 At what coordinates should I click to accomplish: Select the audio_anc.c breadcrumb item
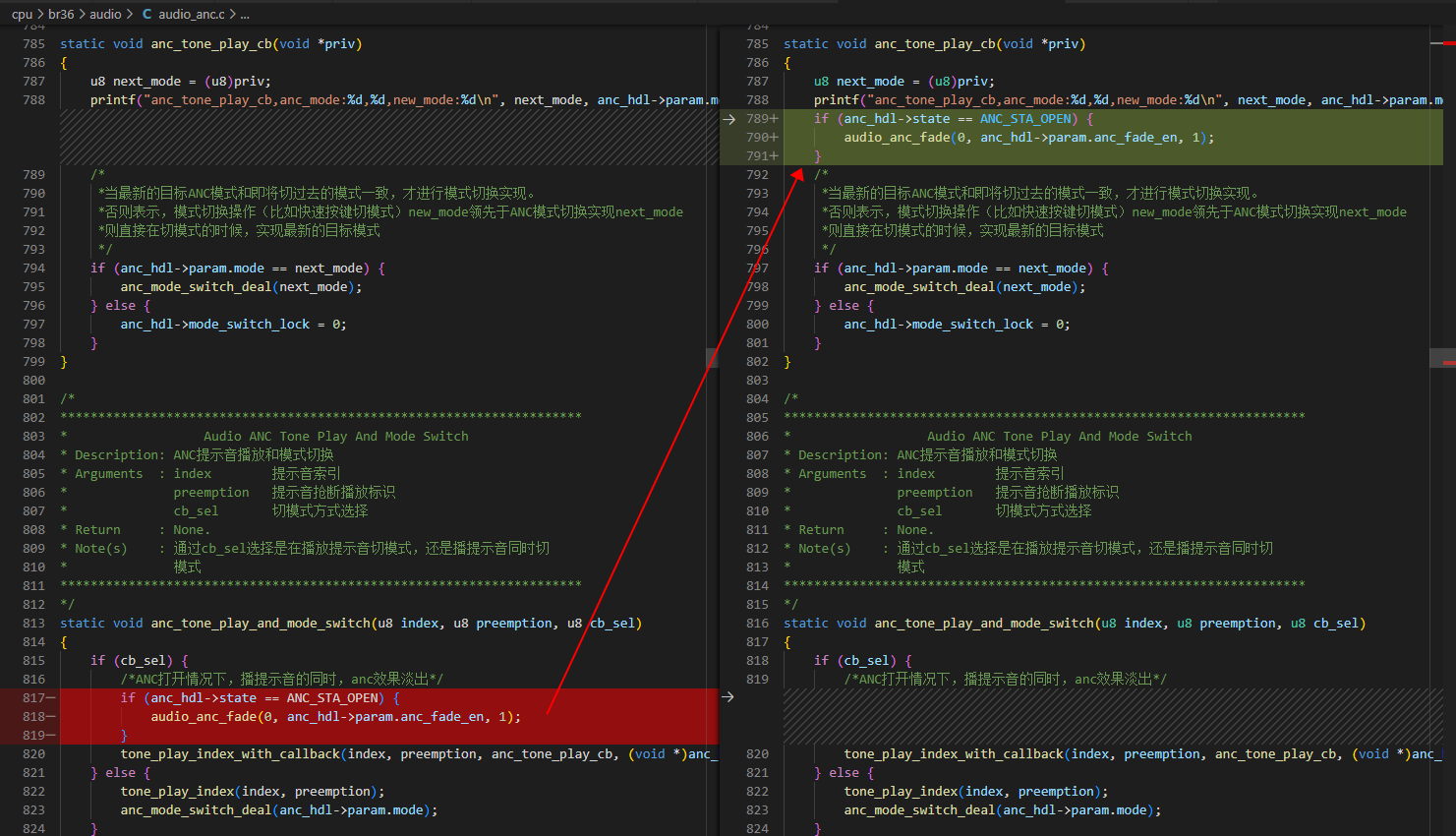point(192,14)
